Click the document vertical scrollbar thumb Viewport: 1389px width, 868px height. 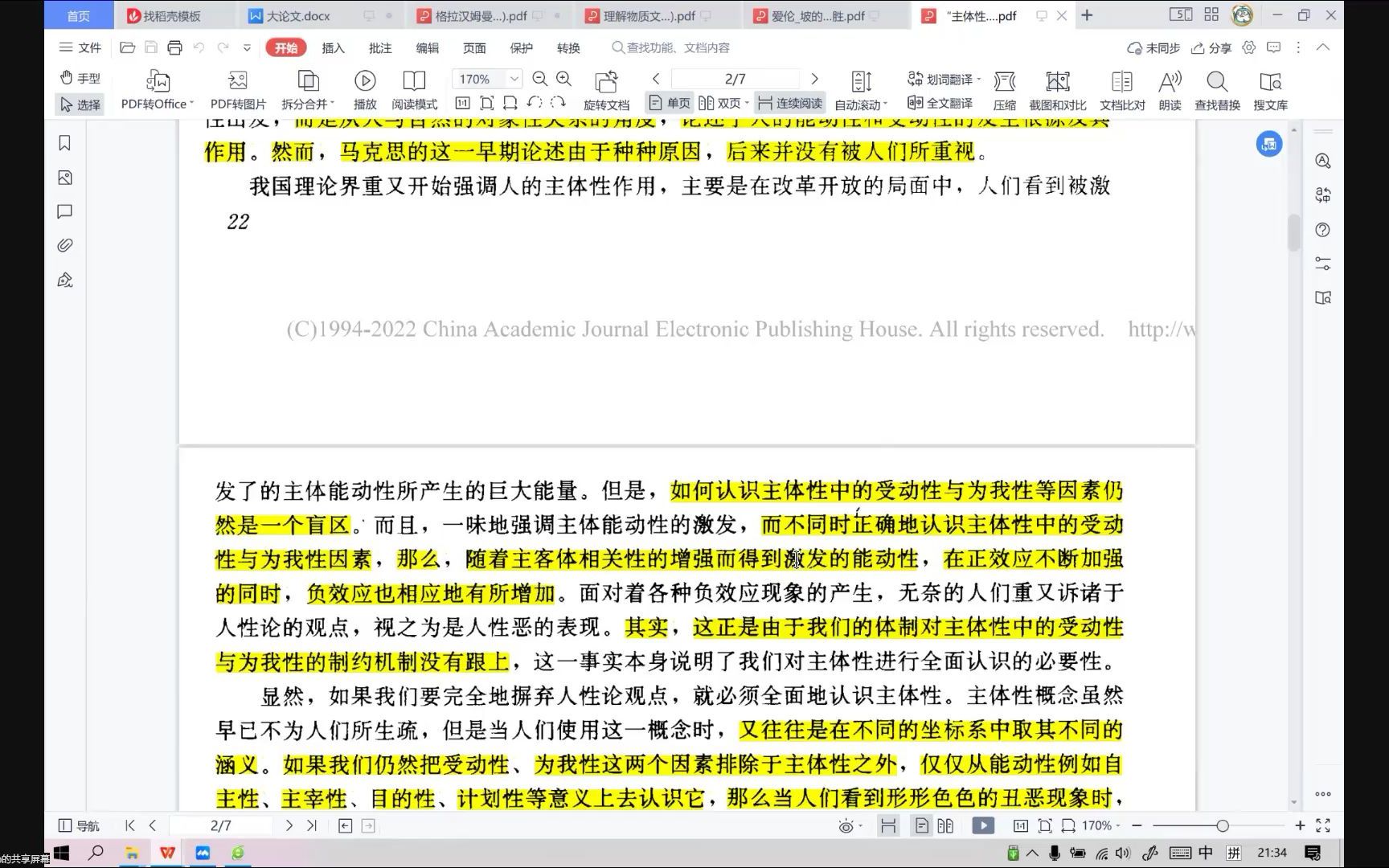(1293, 232)
